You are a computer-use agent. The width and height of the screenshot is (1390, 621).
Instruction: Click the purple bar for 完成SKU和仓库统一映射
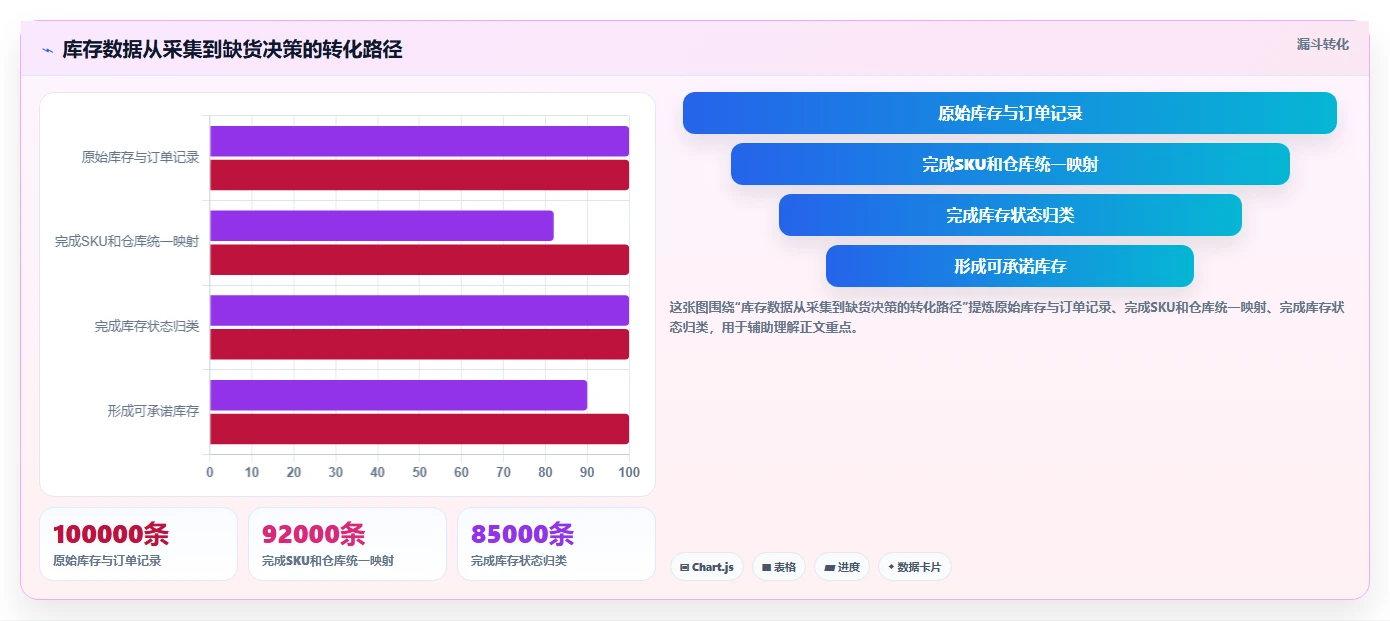pyautogui.click(x=381, y=226)
